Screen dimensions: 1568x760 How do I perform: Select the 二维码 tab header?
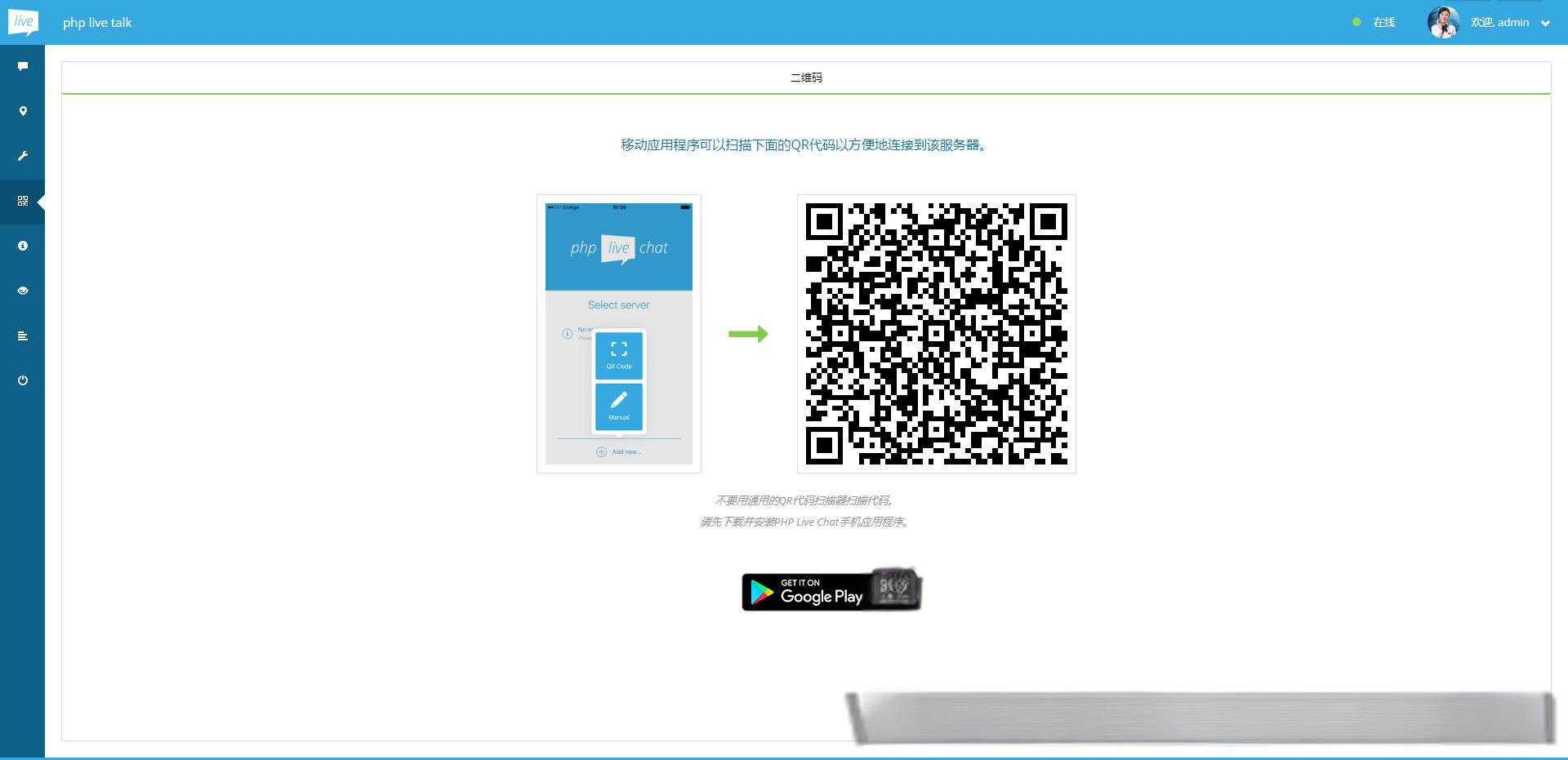click(x=806, y=78)
